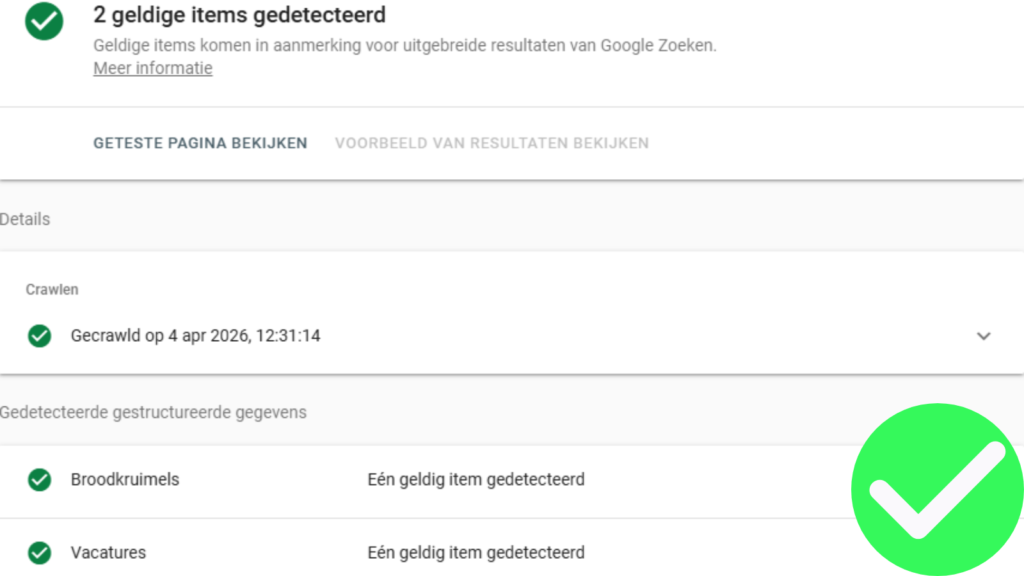
Task: Select the "Geteste pagina bekijken" tab
Action: [200, 143]
